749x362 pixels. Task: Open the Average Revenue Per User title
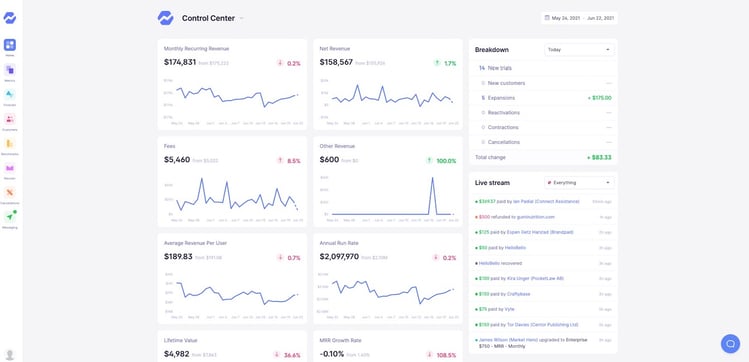[x=195, y=243]
